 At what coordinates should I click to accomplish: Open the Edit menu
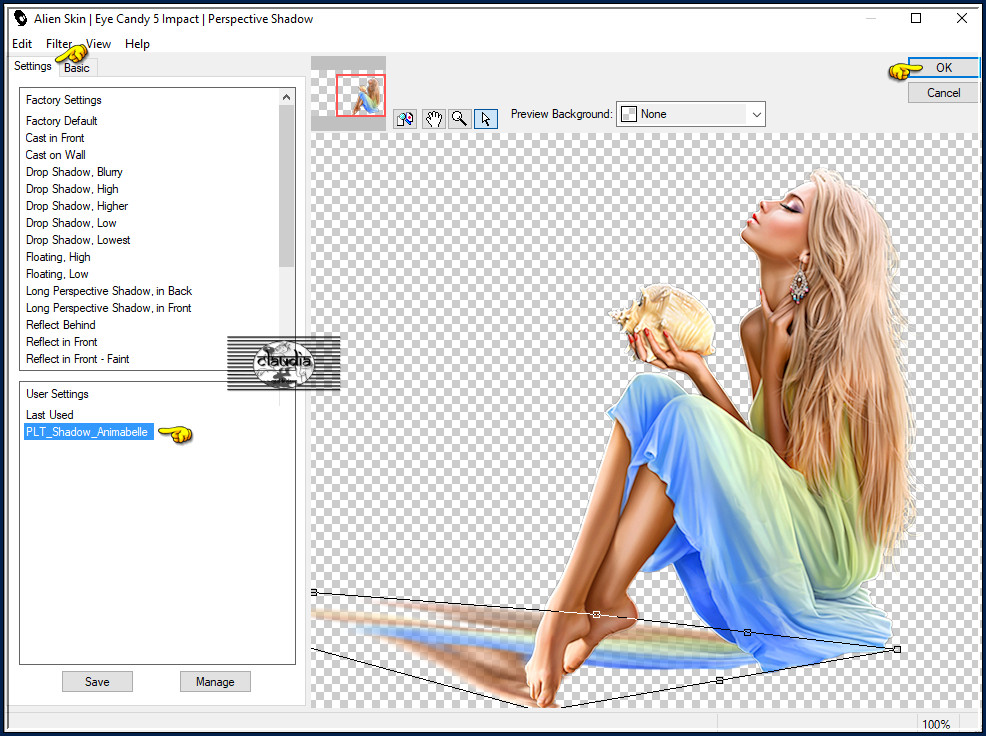click(22, 43)
